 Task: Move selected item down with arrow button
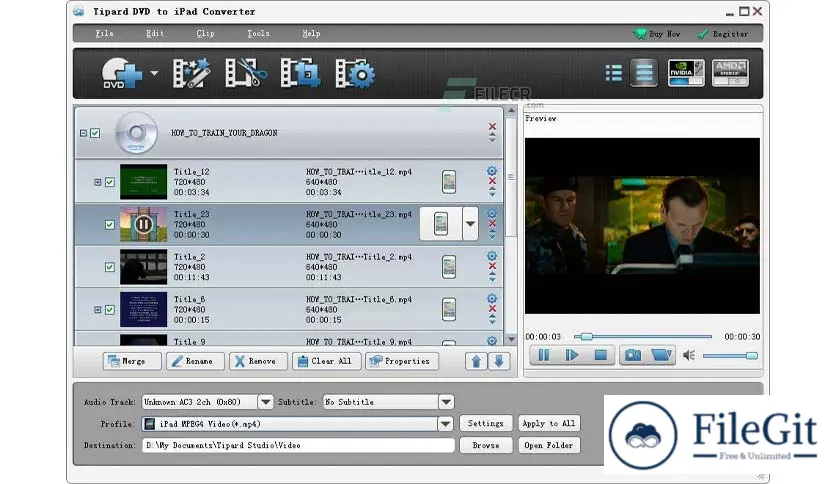[499, 361]
